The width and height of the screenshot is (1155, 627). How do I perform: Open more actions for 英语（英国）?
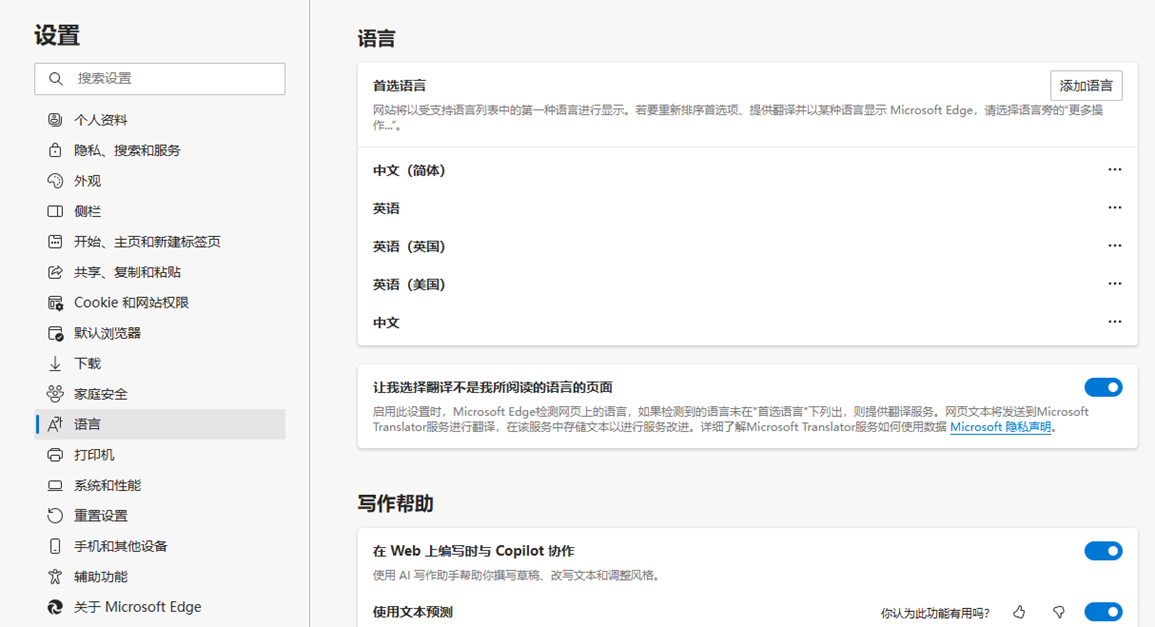1114,246
